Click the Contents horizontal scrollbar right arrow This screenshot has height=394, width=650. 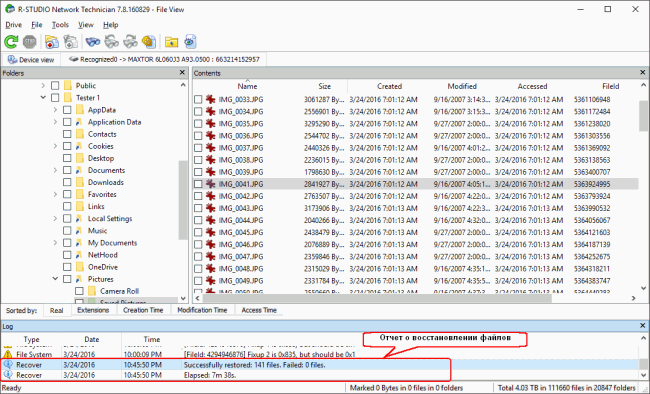click(633, 298)
